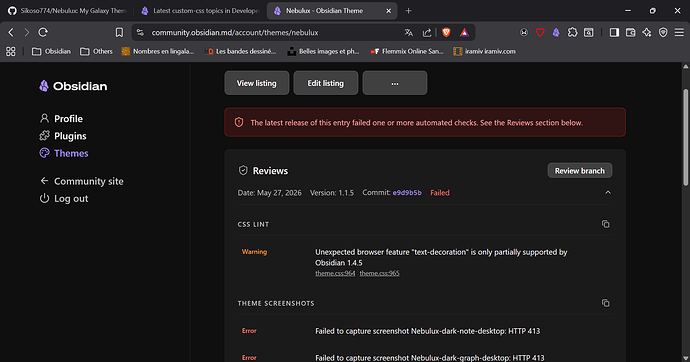Viewport: 690px width, 362px height.
Task: Click the View listing button
Action: [x=257, y=83]
